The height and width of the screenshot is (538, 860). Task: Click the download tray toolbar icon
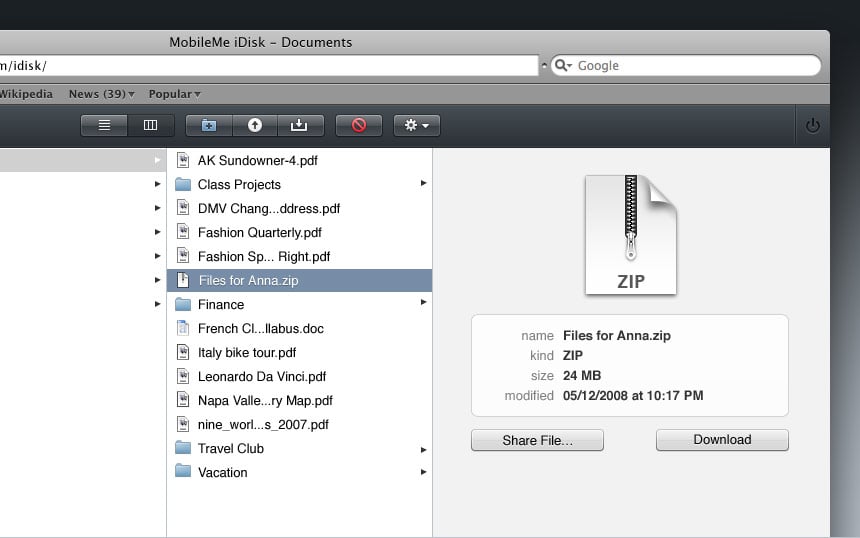point(300,126)
